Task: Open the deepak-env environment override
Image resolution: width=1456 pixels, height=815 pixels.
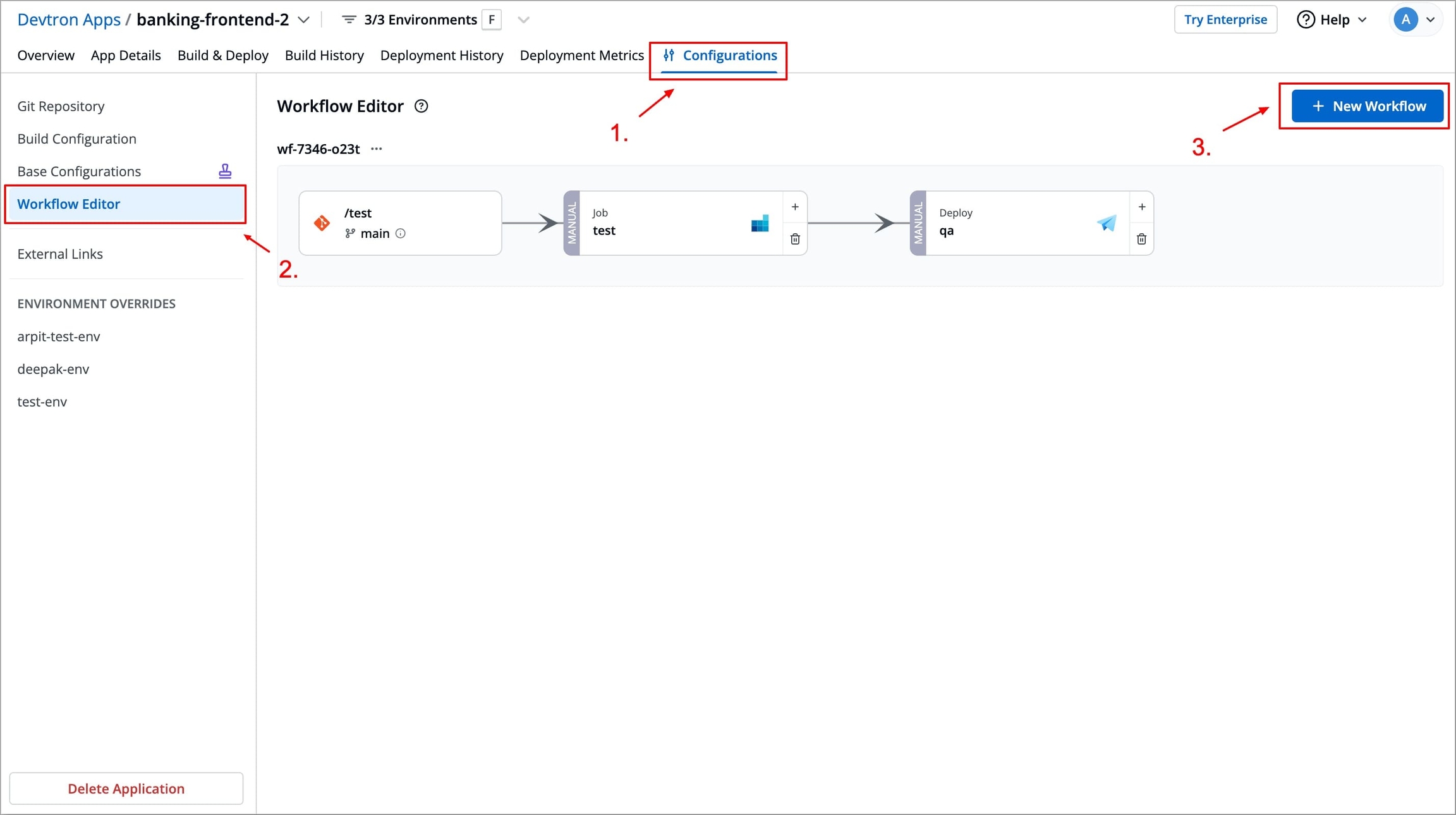Action: pyautogui.click(x=53, y=369)
